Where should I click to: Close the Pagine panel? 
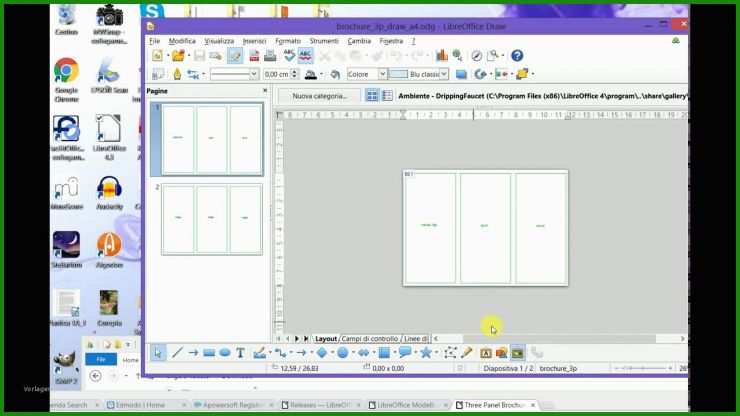point(265,90)
